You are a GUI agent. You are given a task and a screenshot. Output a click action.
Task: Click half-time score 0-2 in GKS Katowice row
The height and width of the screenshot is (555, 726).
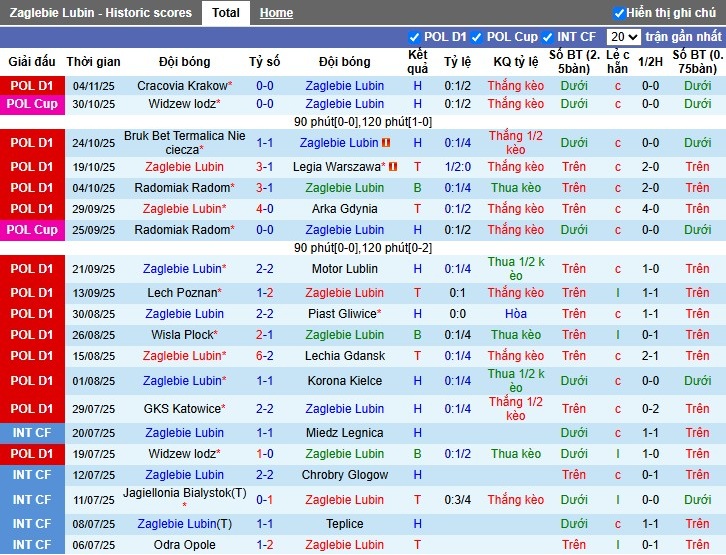click(x=650, y=409)
